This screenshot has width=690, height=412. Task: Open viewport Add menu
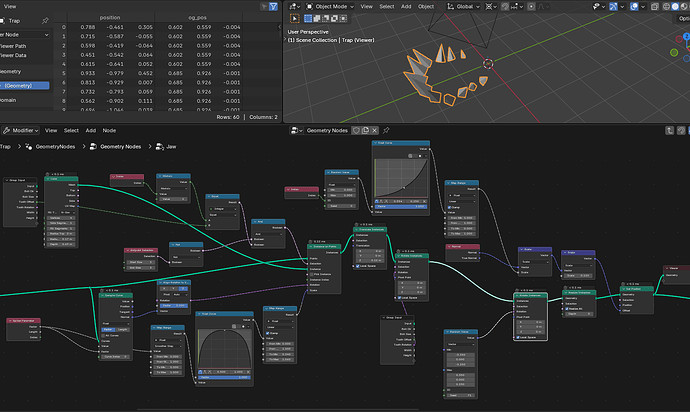pyautogui.click(x=406, y=6)
